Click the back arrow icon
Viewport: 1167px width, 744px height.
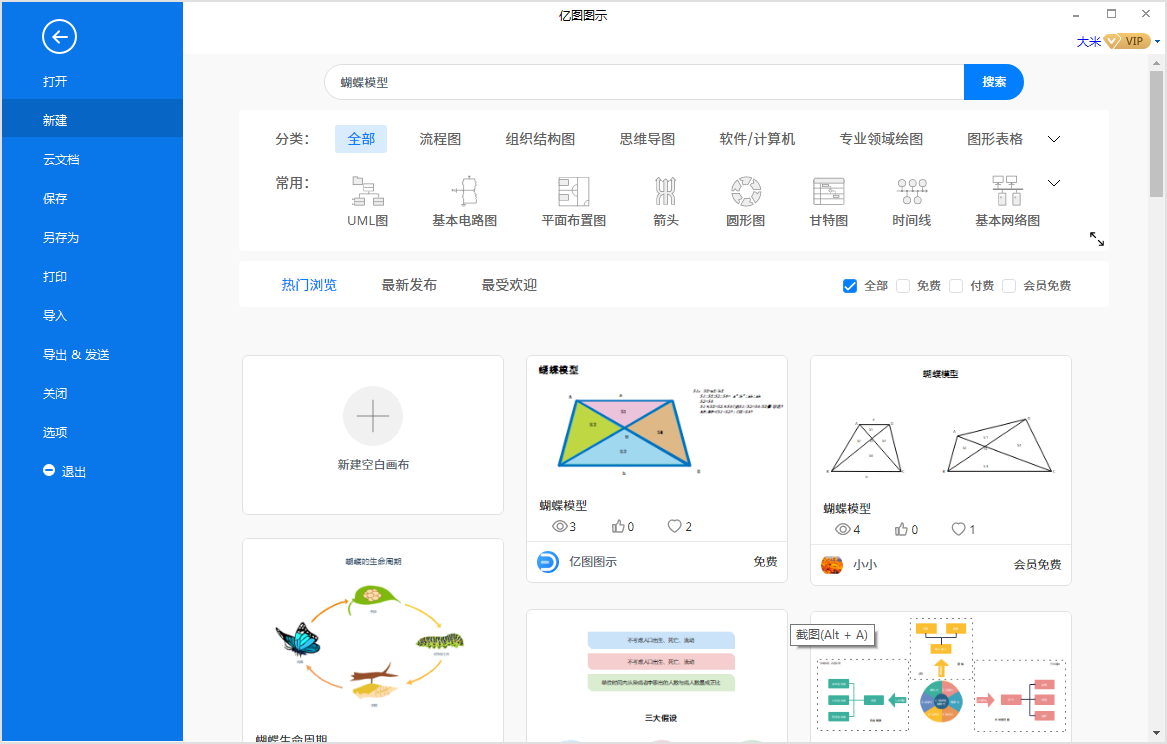point(59,38)
